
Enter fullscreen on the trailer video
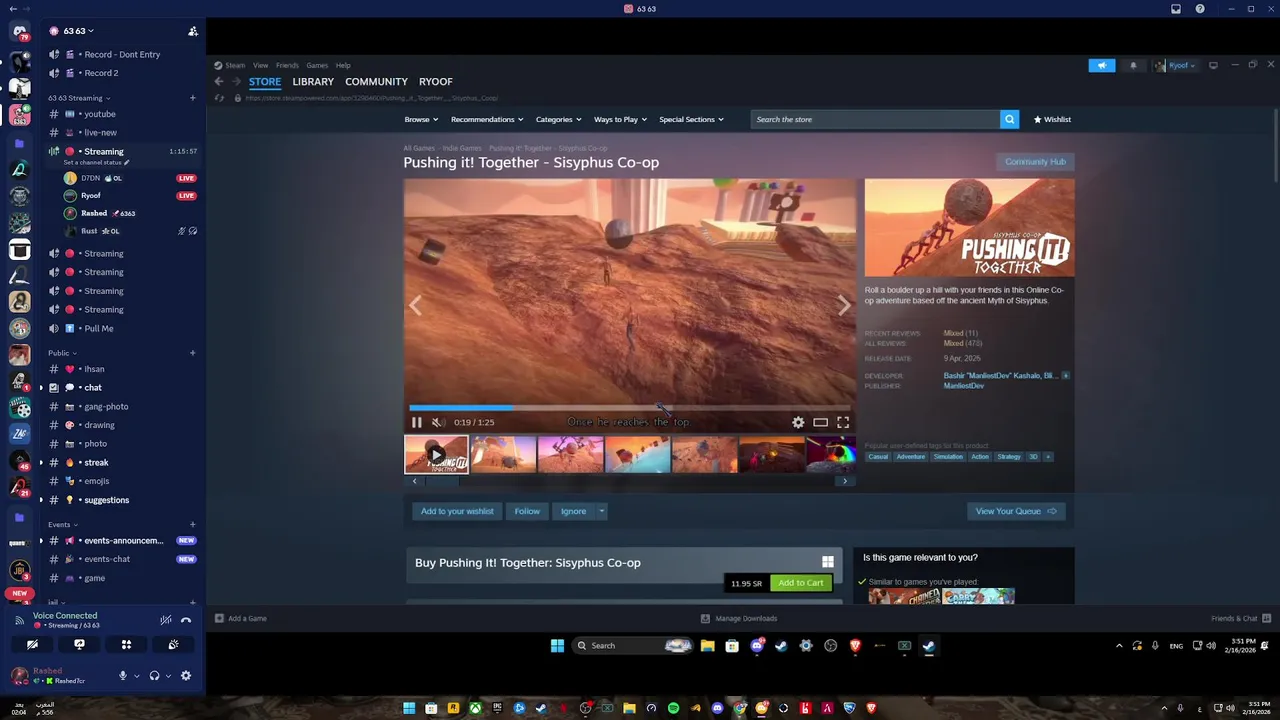pyautogui.click(x=843, y=422)
